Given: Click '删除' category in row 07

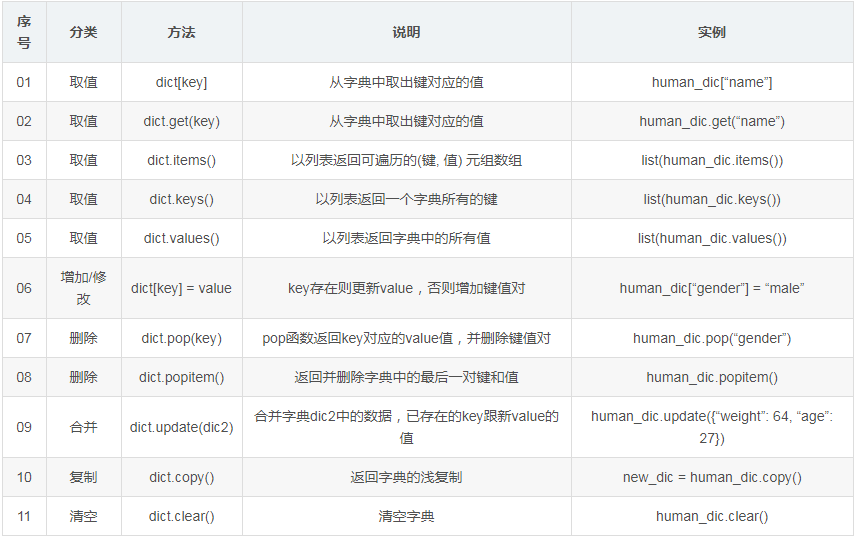Looking at the screenshot, I should pyautogui.click(x=84, y=339).
